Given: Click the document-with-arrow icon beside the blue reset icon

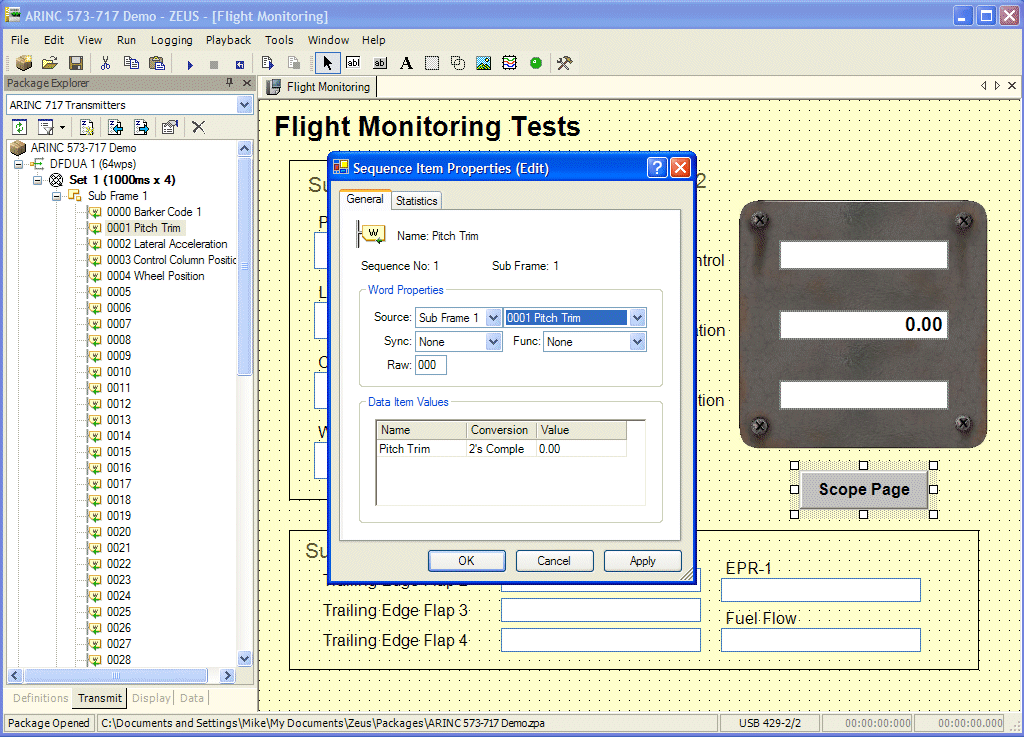Looking at the screenshot, I should pos(267,63).
